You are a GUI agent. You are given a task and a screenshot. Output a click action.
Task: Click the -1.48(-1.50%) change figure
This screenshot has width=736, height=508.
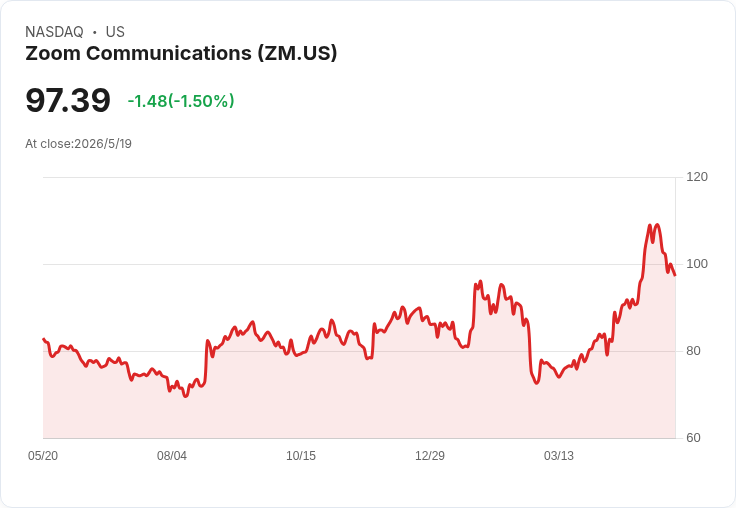[181, 101]
